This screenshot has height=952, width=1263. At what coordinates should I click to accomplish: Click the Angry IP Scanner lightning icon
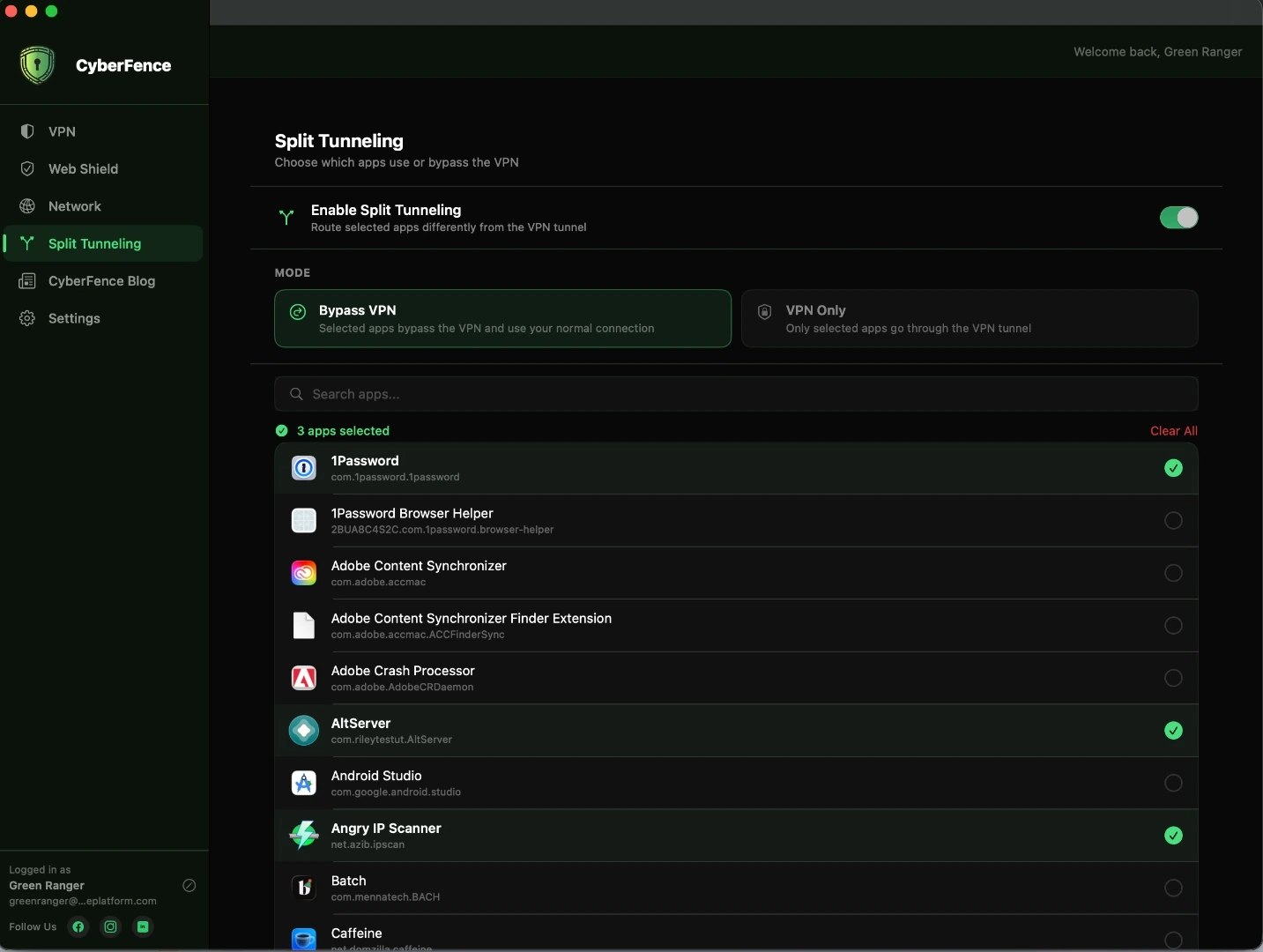[304, 835]
